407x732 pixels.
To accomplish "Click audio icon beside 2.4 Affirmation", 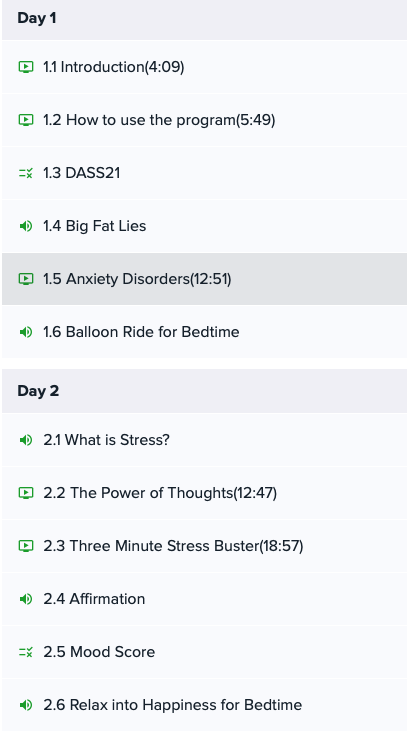I will [x=26, y=599].
